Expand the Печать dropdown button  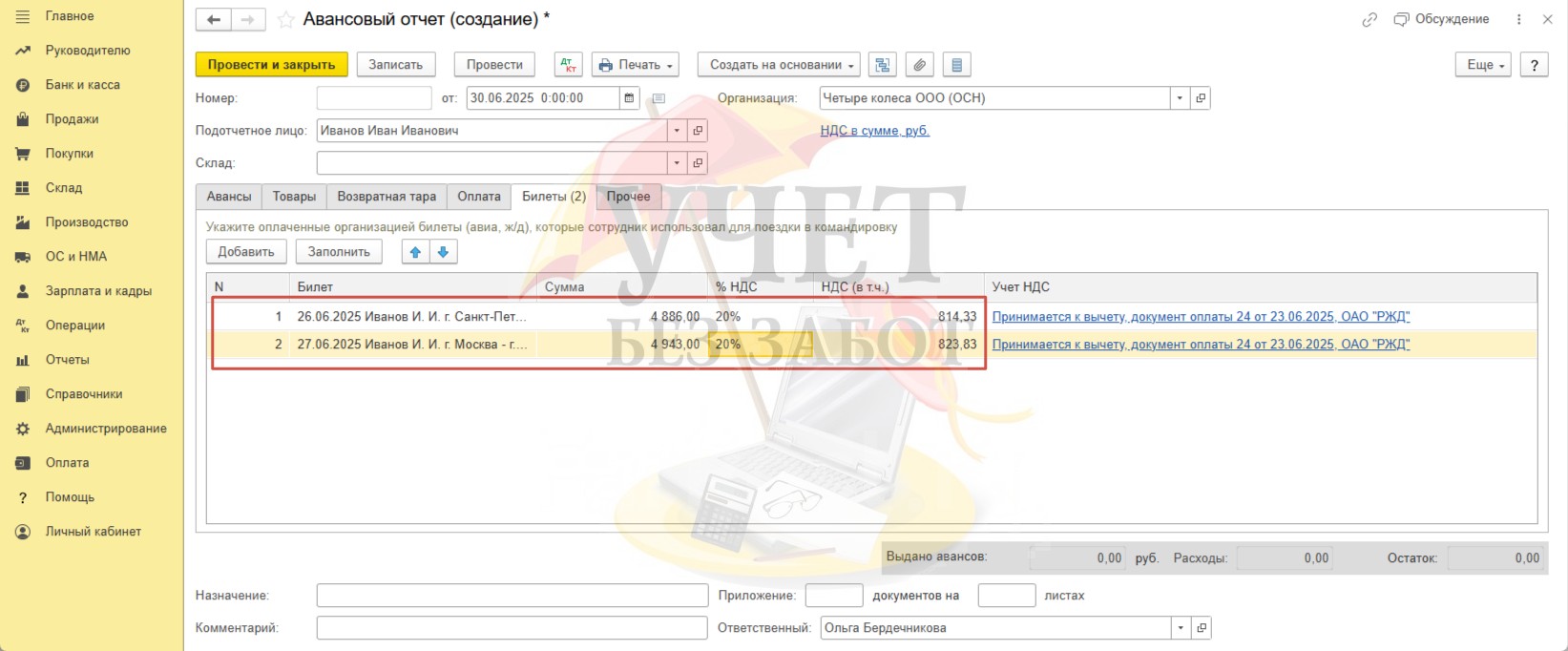coord(636,65)
